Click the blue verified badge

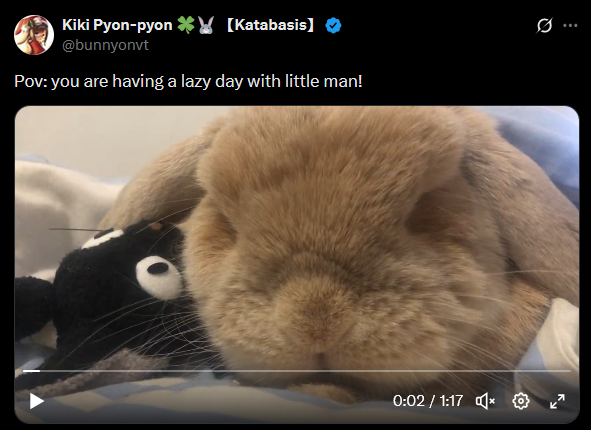333,26
